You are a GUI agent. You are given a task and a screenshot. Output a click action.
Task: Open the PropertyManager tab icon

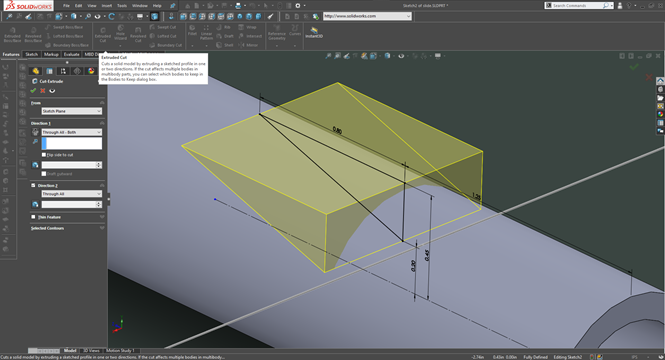[x=50, y=71]
